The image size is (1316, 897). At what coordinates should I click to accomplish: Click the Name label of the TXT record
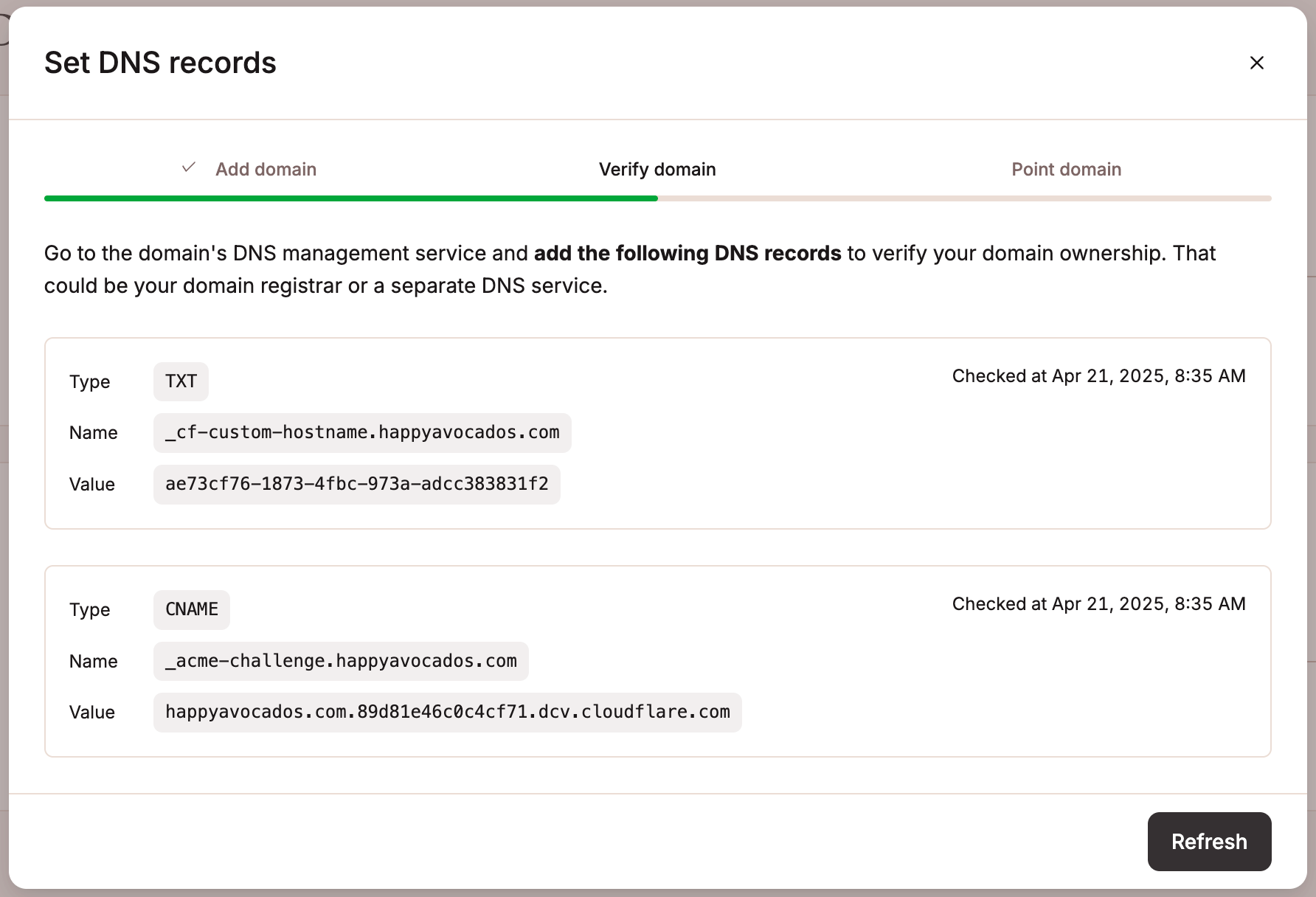(x=93, y=432)
